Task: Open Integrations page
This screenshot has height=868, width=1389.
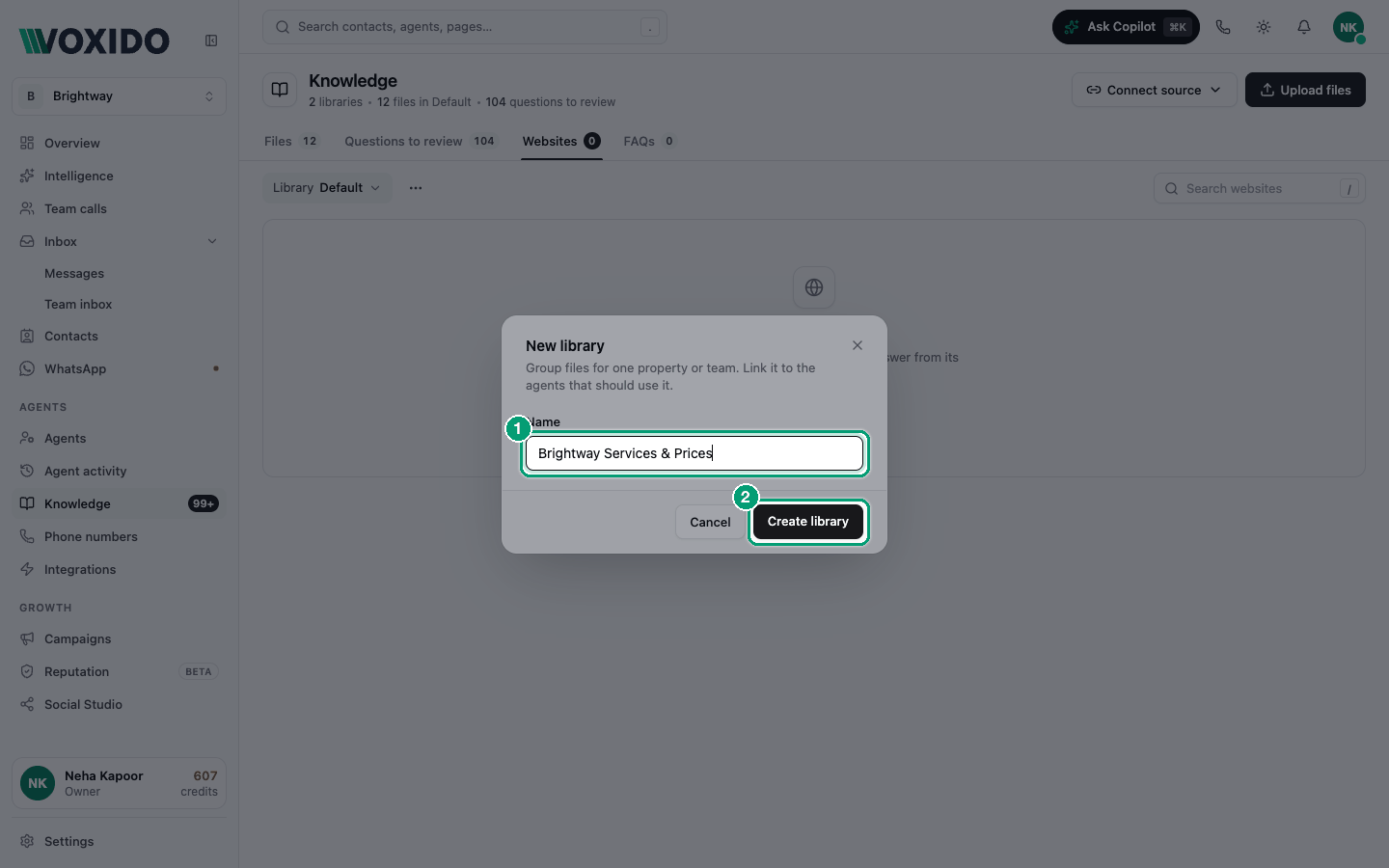Action: pos(119,569)
